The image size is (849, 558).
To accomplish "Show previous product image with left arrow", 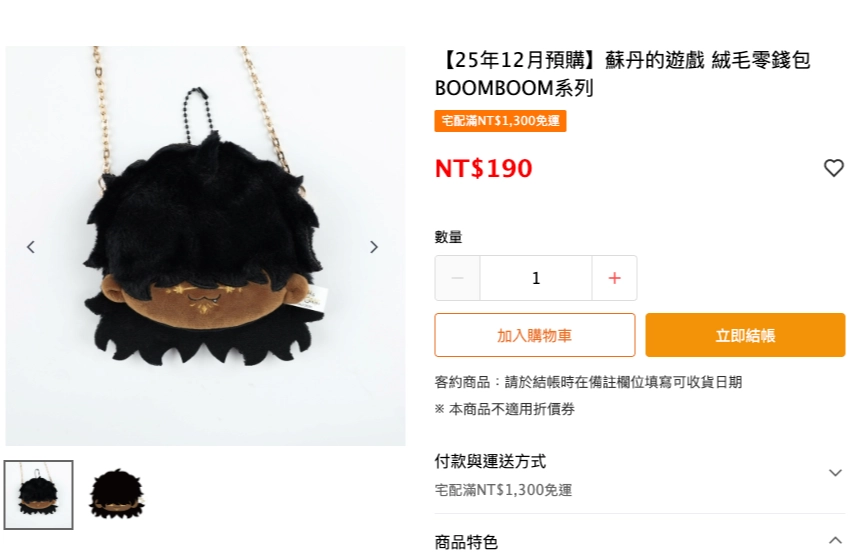I will (x=31, y=247).
